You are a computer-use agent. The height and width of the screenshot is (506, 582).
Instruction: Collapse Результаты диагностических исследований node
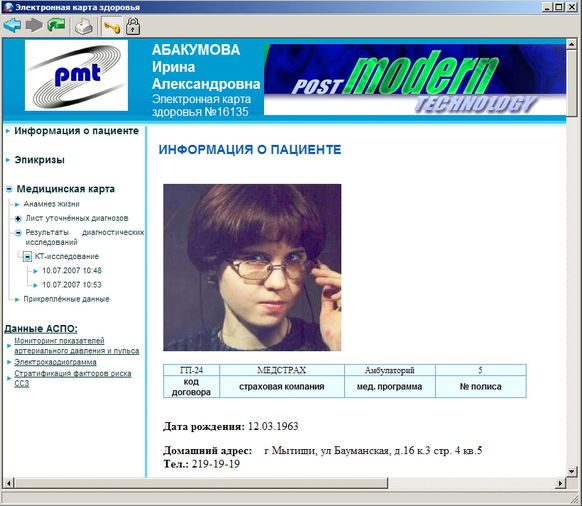pyautogui.click(x=18, y=233)
